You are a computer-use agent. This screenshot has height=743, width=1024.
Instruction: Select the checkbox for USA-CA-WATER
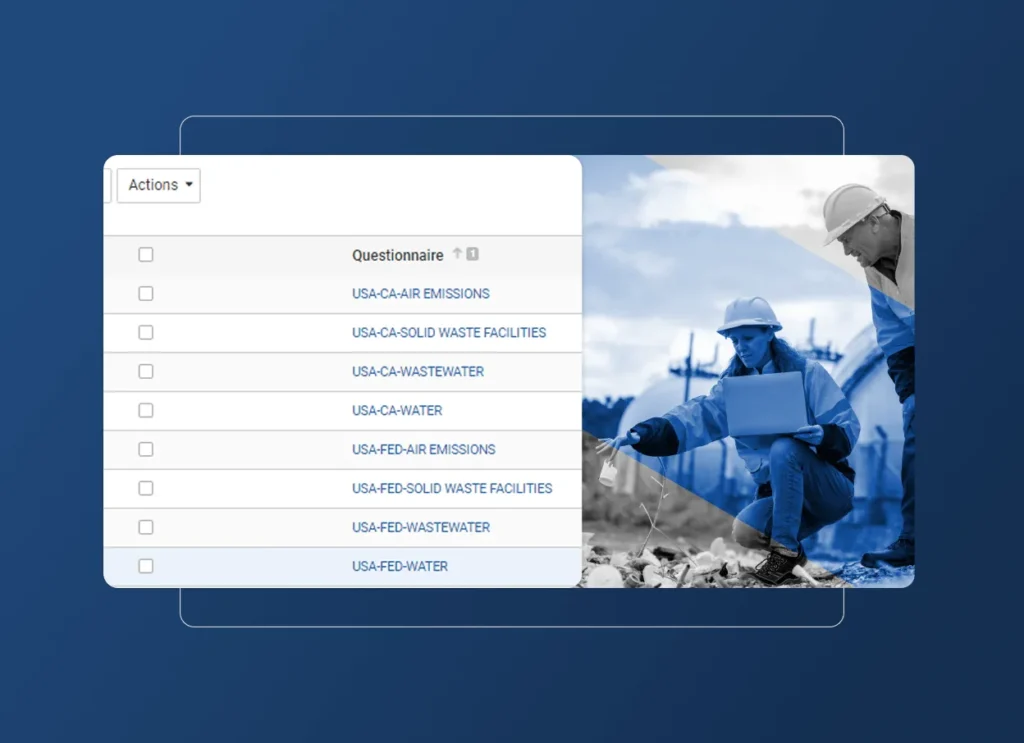click(146, 410)
